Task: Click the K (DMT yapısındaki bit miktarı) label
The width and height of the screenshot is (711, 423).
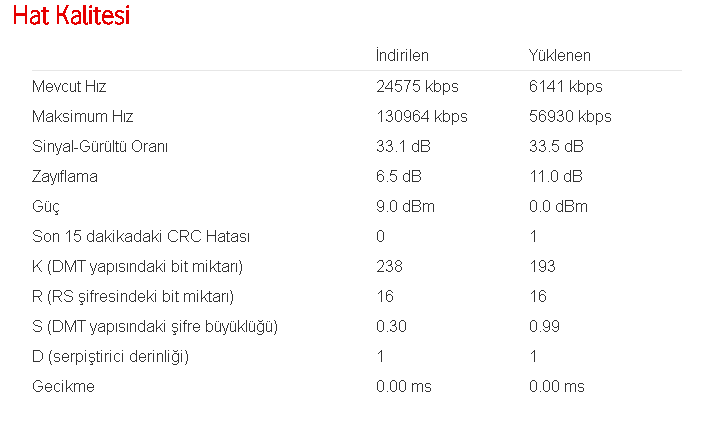Action: tap(138, 266)
